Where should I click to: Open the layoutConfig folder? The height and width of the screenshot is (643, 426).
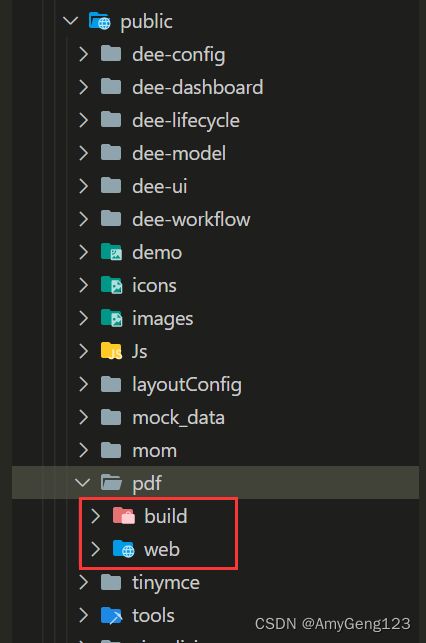click(187, 384)
